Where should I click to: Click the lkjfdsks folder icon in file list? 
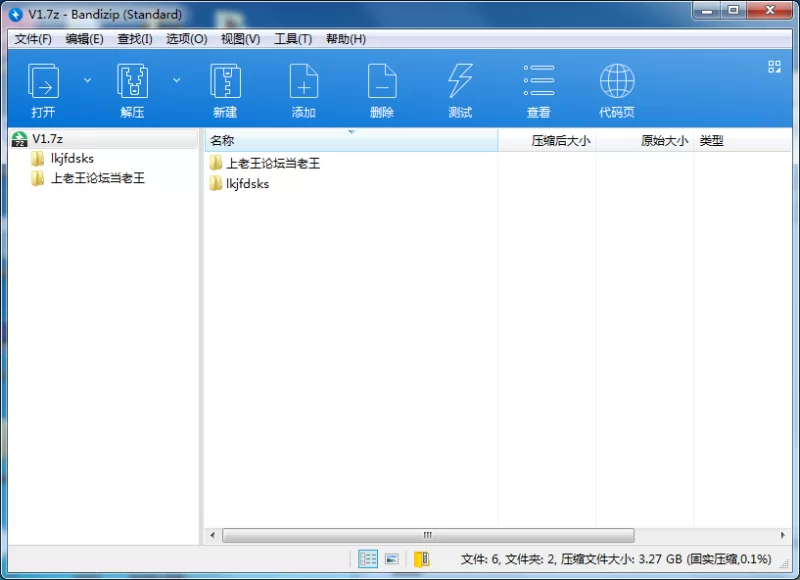[x=215, y=184]
